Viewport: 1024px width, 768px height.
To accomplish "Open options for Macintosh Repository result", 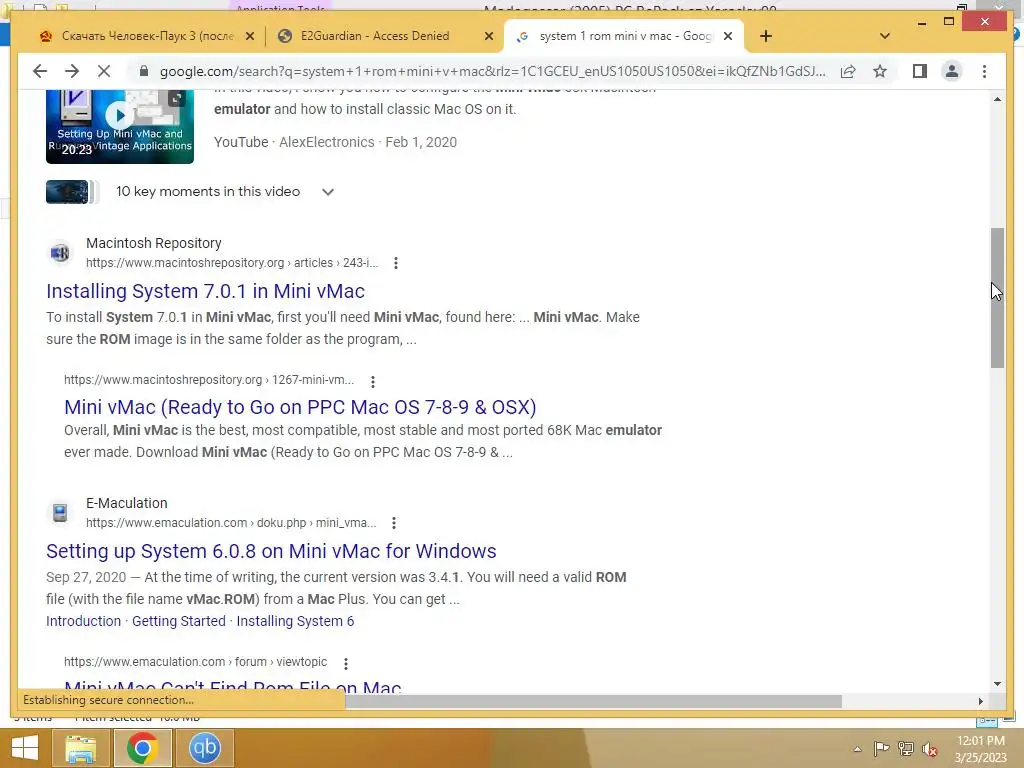I will click(396, 263).
